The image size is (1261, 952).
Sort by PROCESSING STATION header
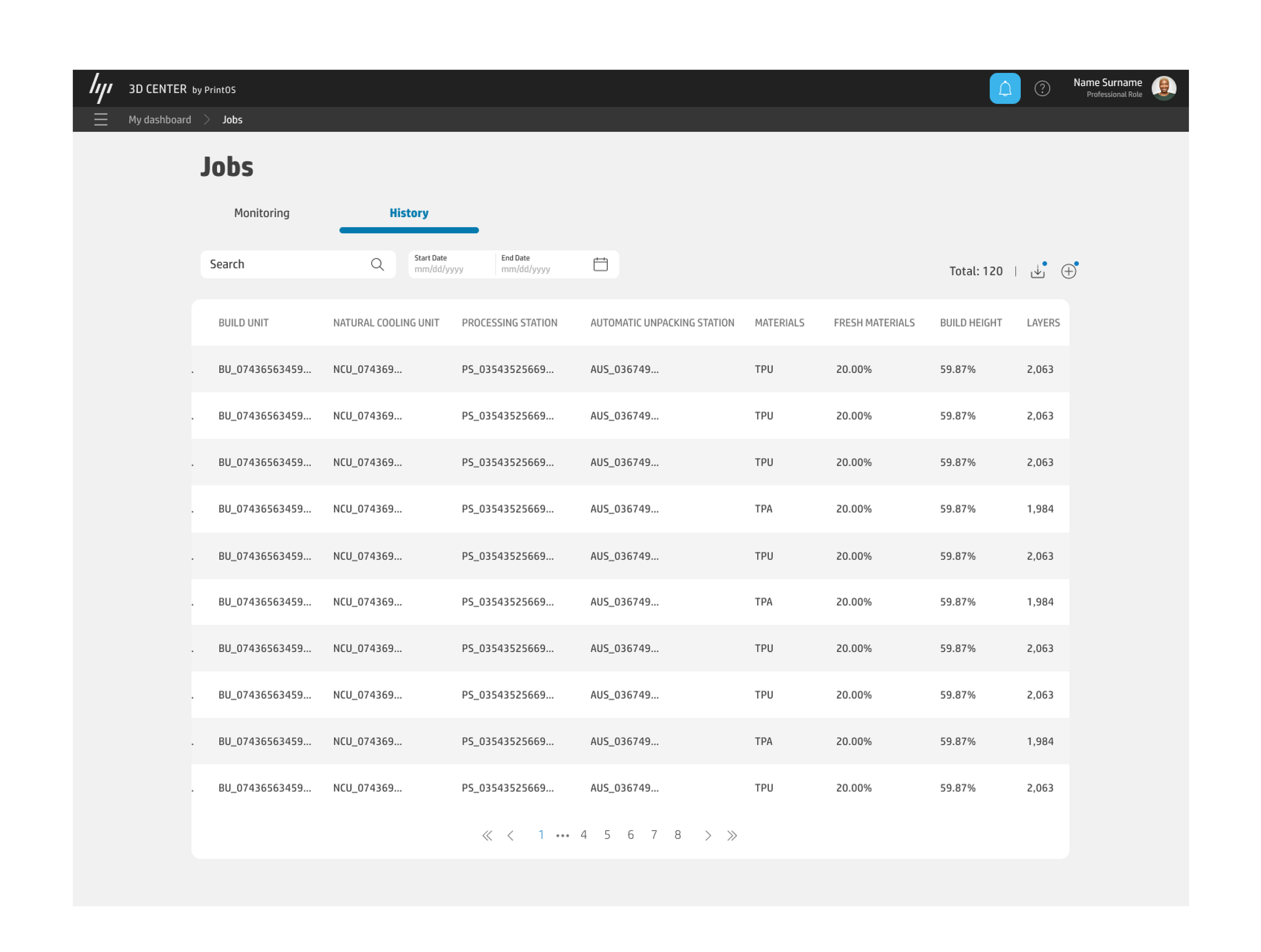[509, 323]
